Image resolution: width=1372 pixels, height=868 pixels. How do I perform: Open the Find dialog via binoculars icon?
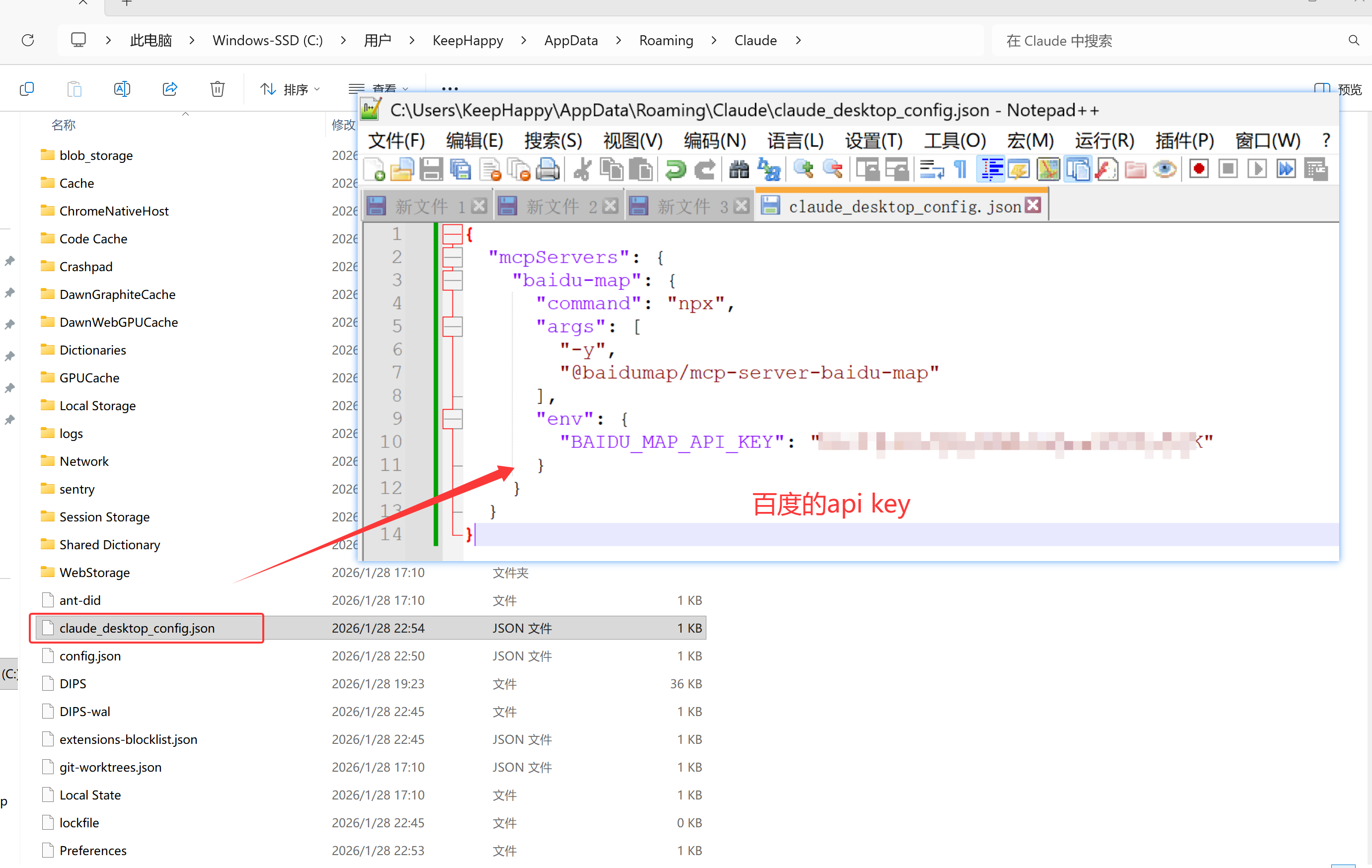pyautogui.click(x=739, y=169)
